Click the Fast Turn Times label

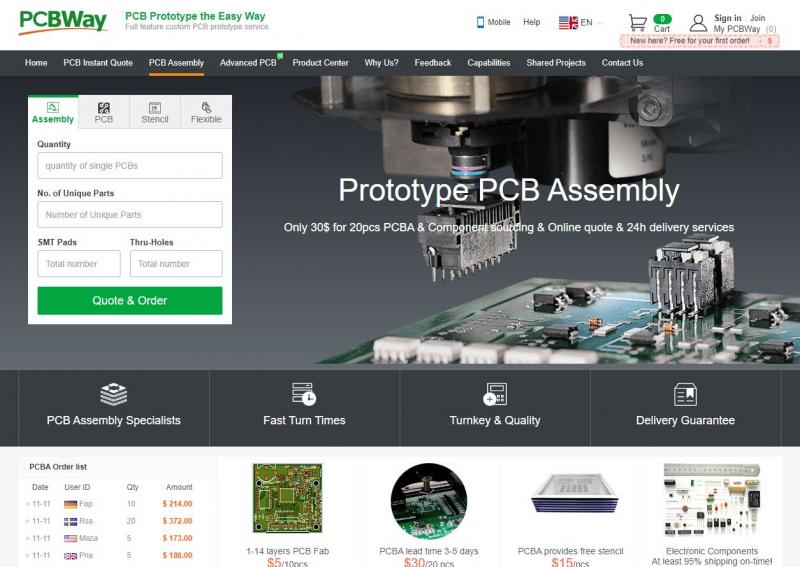[304, 421]
